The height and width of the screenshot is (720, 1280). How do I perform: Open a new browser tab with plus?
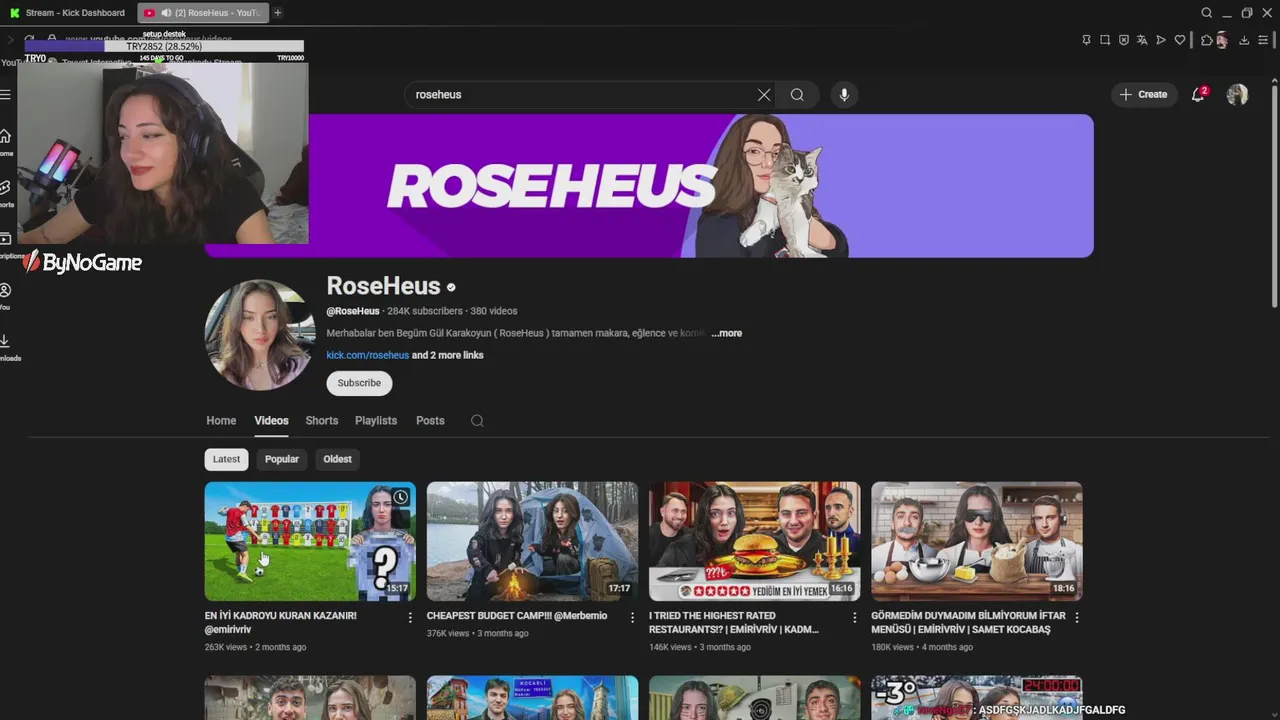pos(277,13)
